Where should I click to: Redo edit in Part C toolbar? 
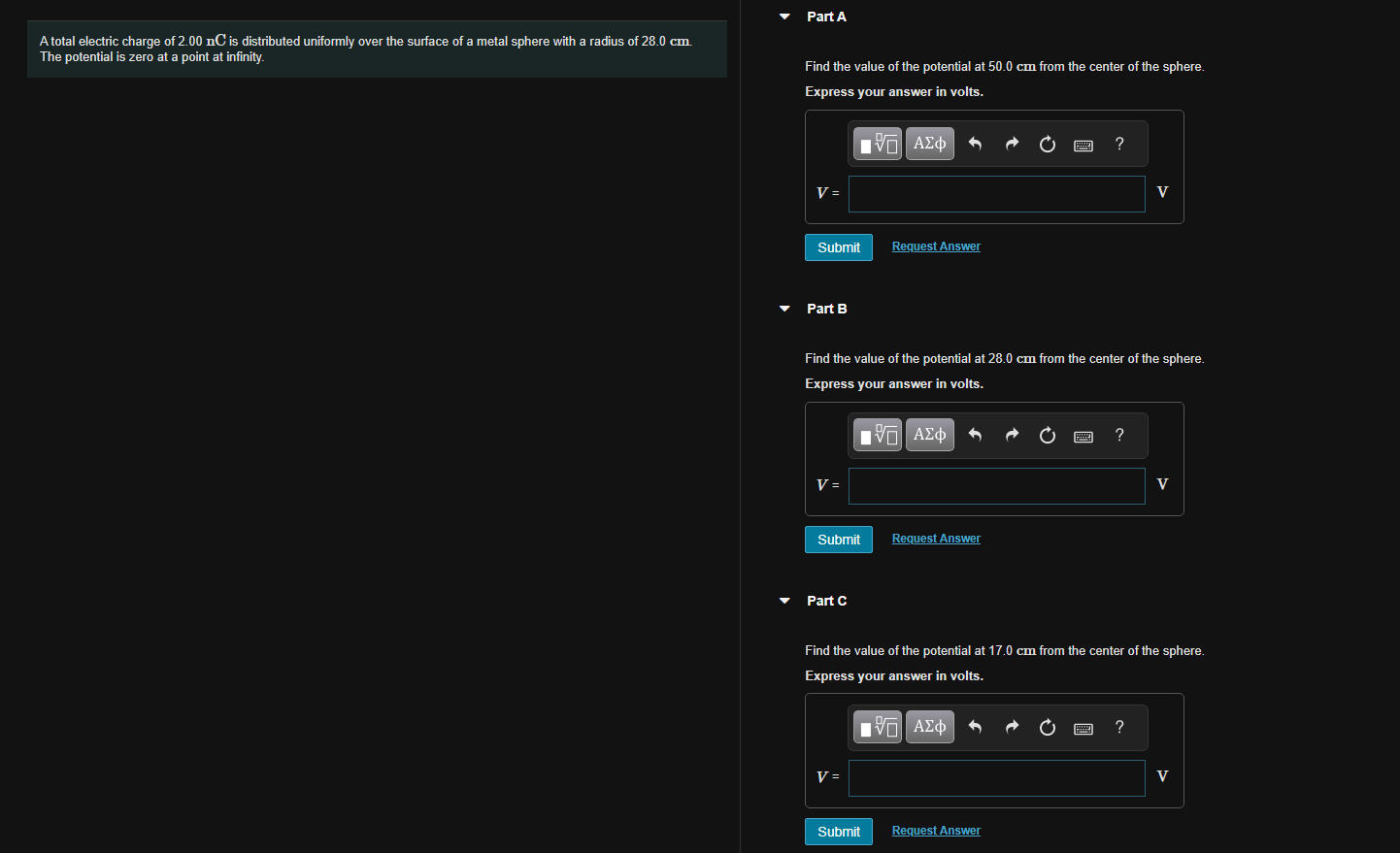click(x=1012, y=727)
